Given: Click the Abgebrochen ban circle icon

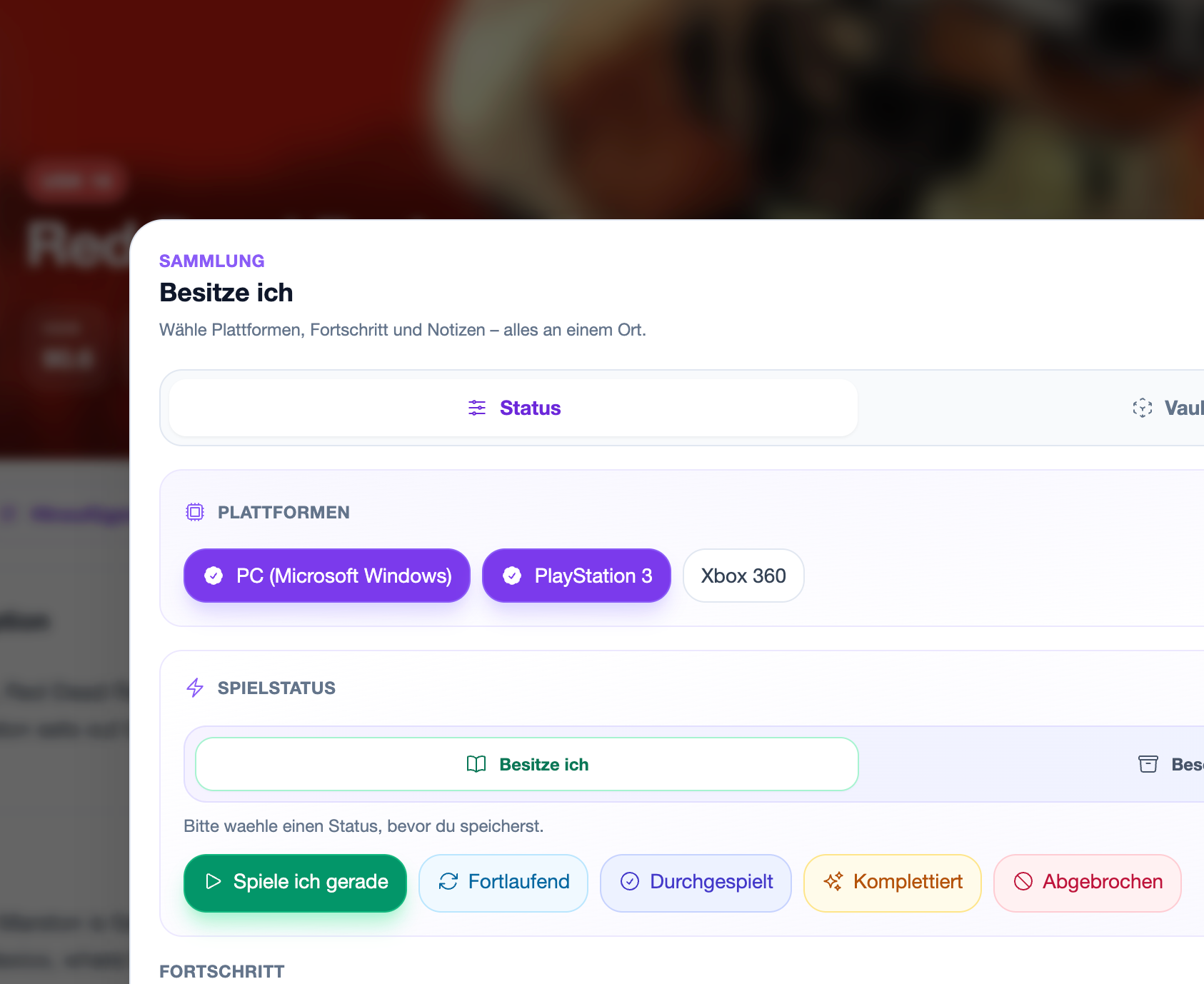Looking at the screenshot, I should (x=1023, y=881).
